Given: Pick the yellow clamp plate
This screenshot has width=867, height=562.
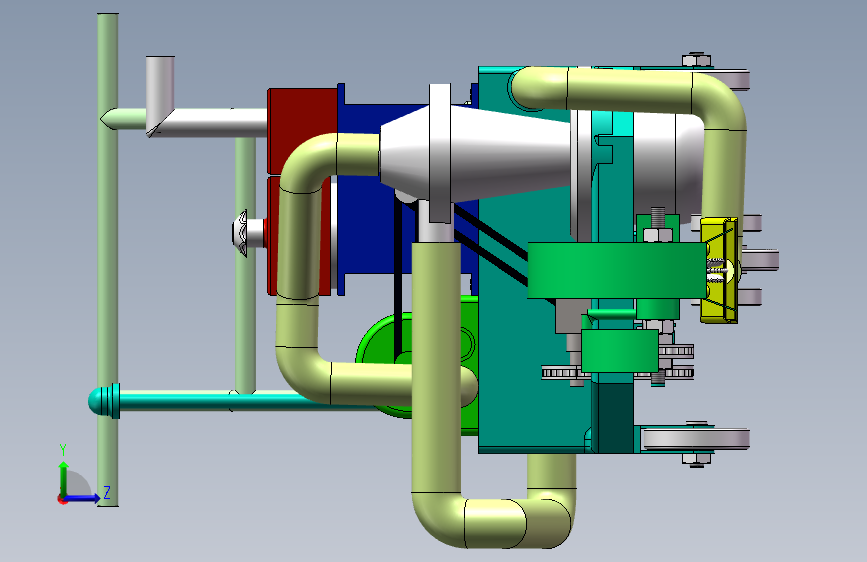Looking at the screenshot, I should coord(718,270).
